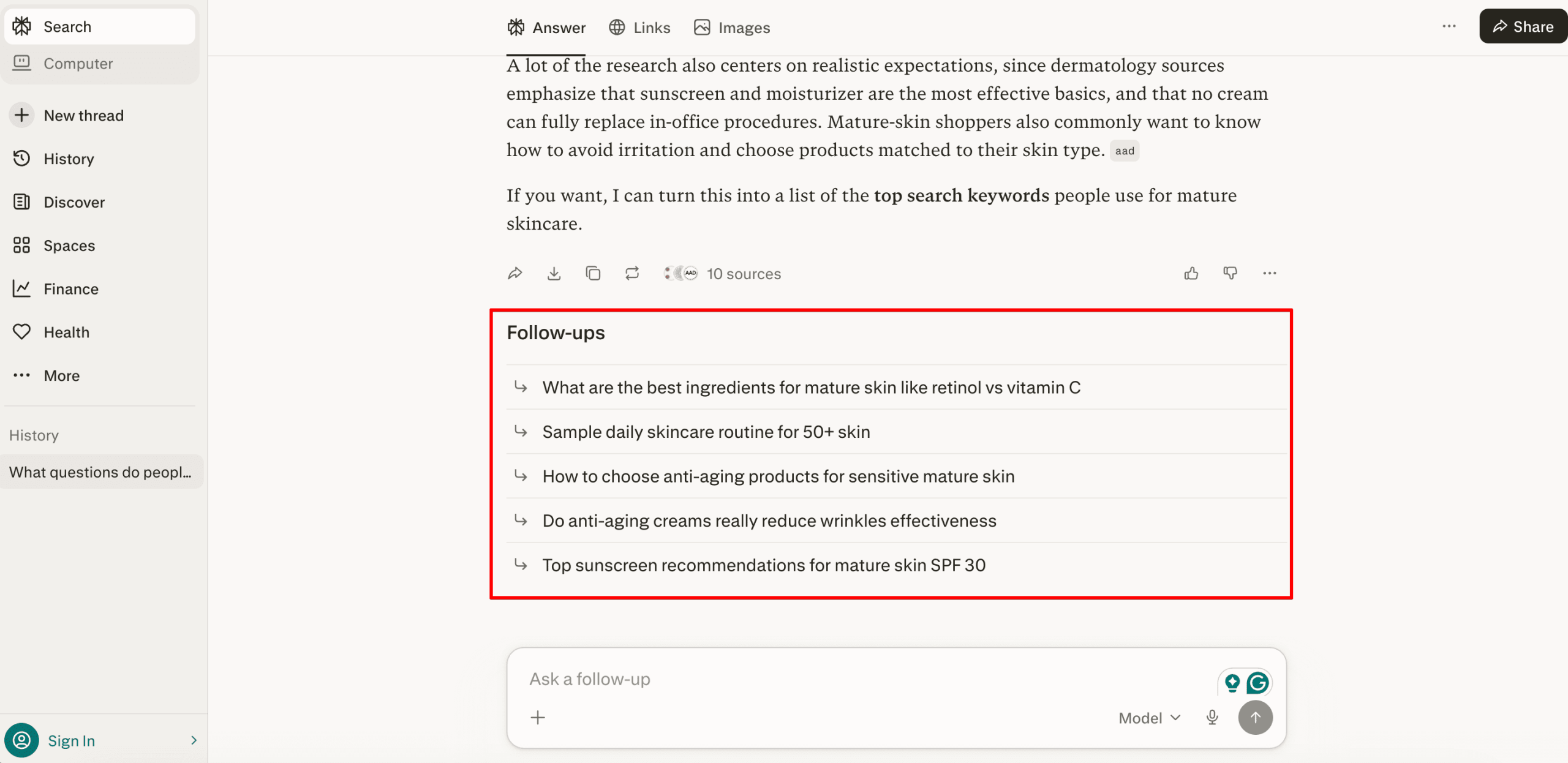Give the answer a thumbs up

(1191, 273)
